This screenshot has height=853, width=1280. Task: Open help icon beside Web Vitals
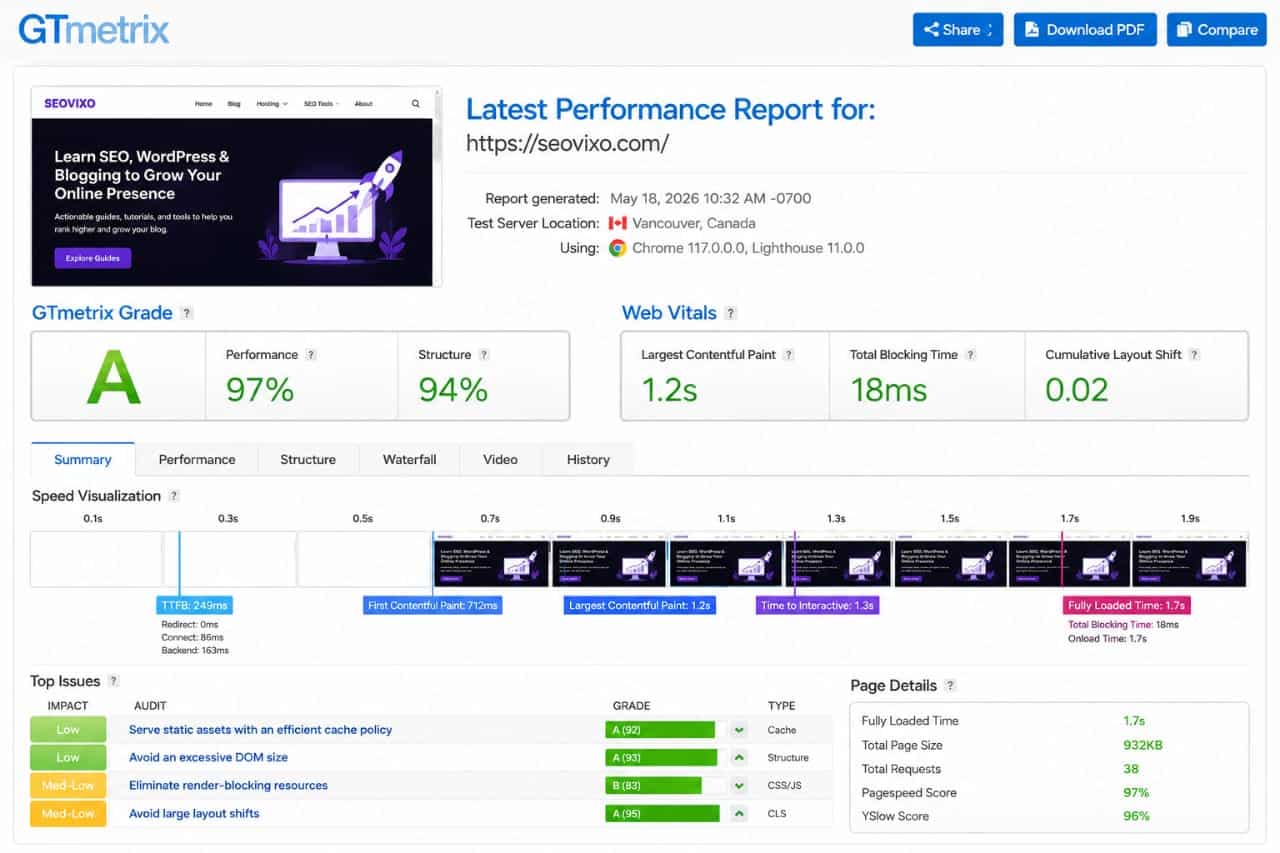[x=730, y=313]
